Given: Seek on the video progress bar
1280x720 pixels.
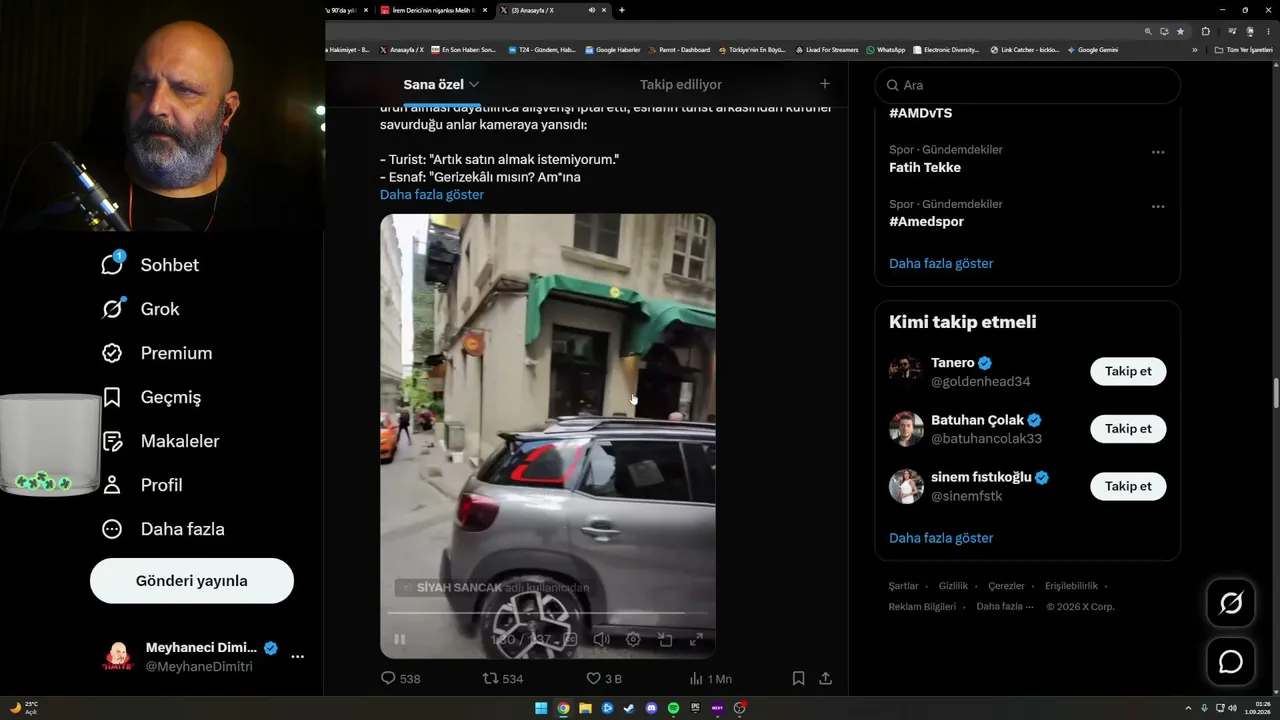Looking at the screenshot, I should [547, 612].
